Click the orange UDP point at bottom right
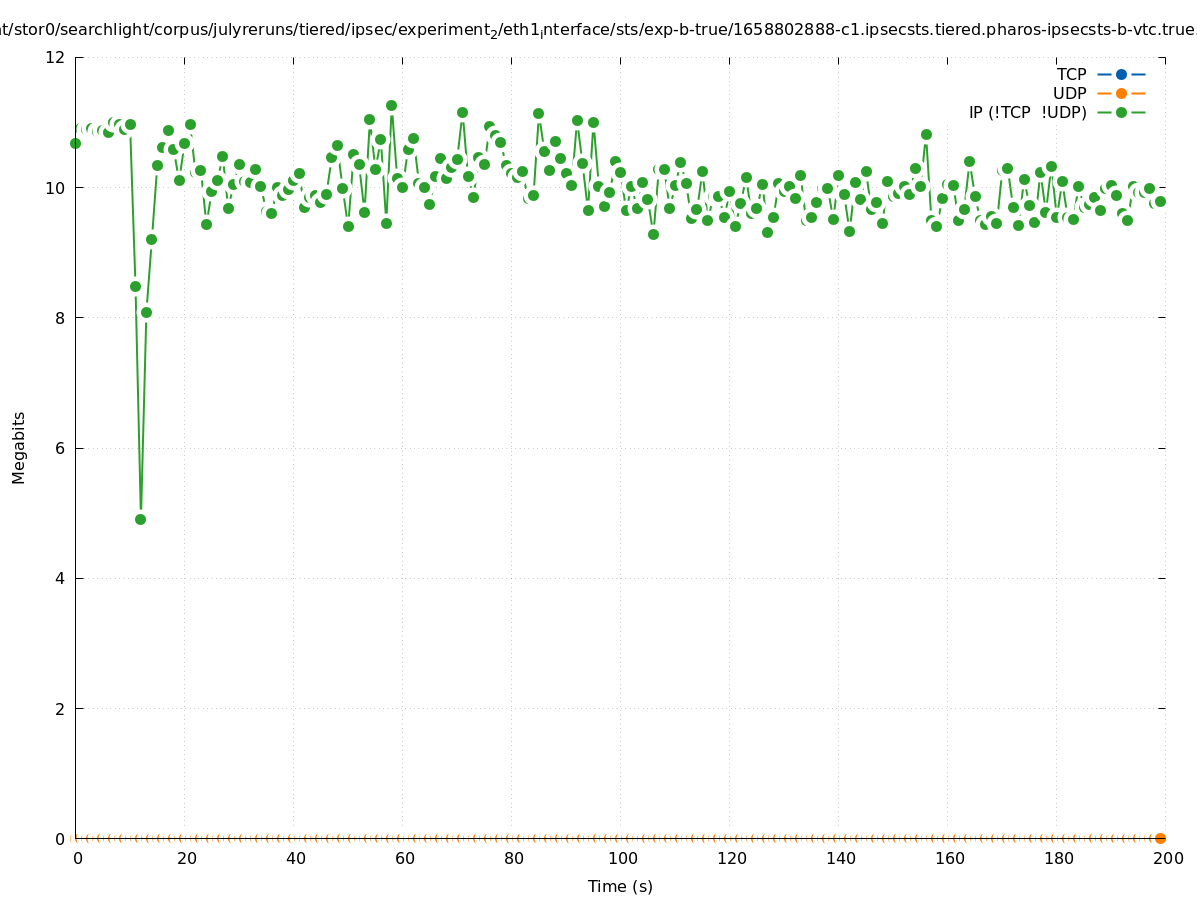 click(x=1160, y=838)
